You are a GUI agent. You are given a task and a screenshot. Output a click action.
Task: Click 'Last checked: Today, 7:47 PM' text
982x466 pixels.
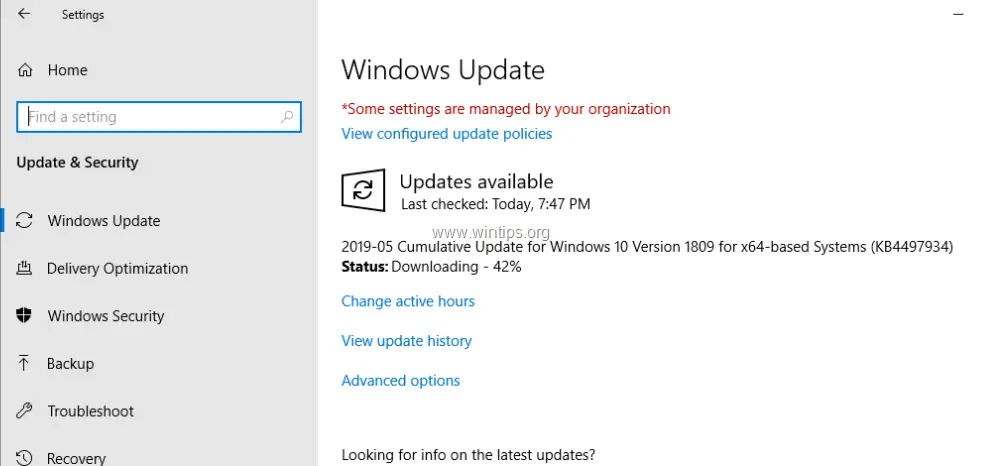[495, 204]
